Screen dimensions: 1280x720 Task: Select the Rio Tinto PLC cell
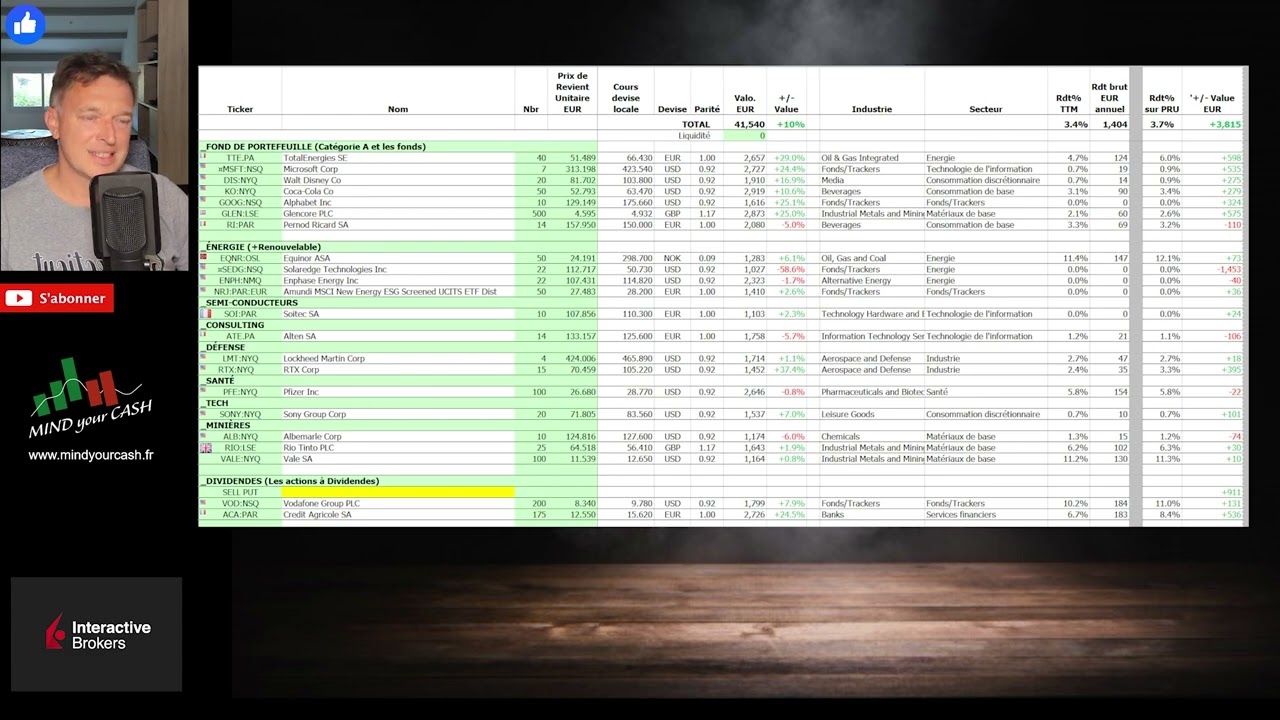[x=398, y=448]
